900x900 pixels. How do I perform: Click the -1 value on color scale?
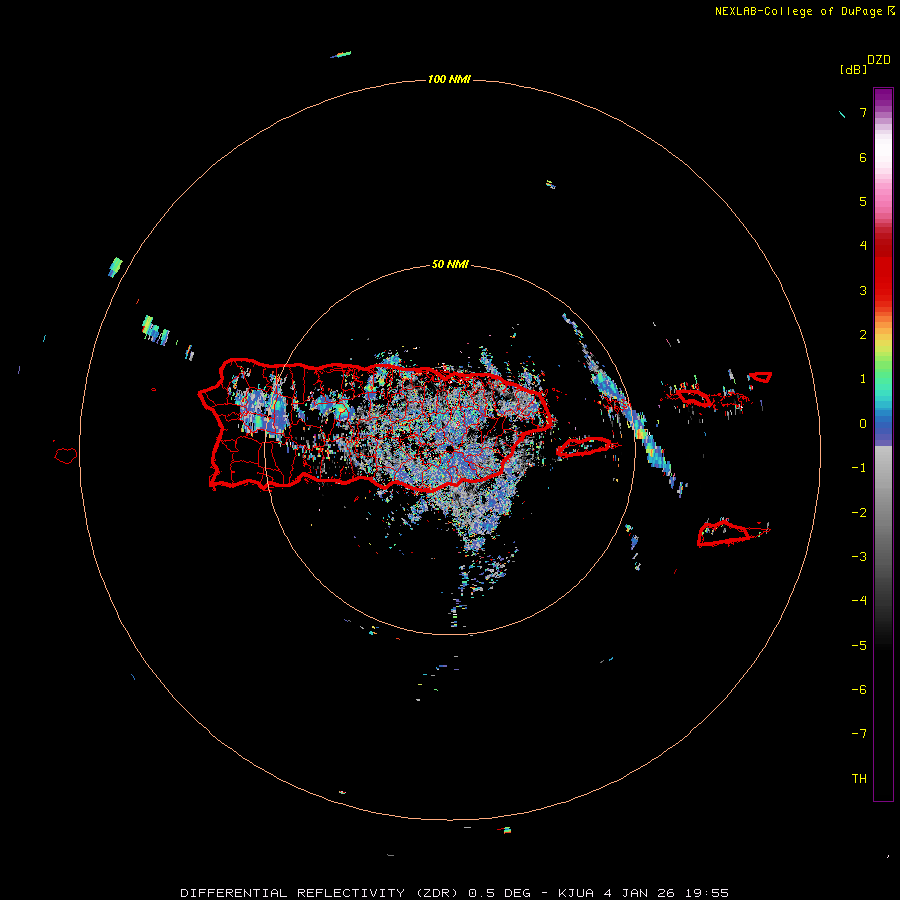point(859,468)
